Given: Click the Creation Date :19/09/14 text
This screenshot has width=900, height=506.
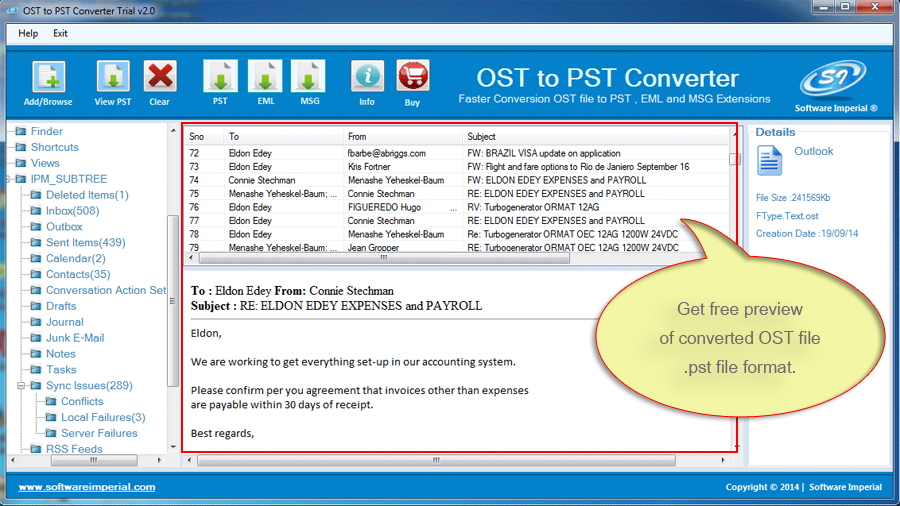Looking at the screenshot, I should click(806, 233).
